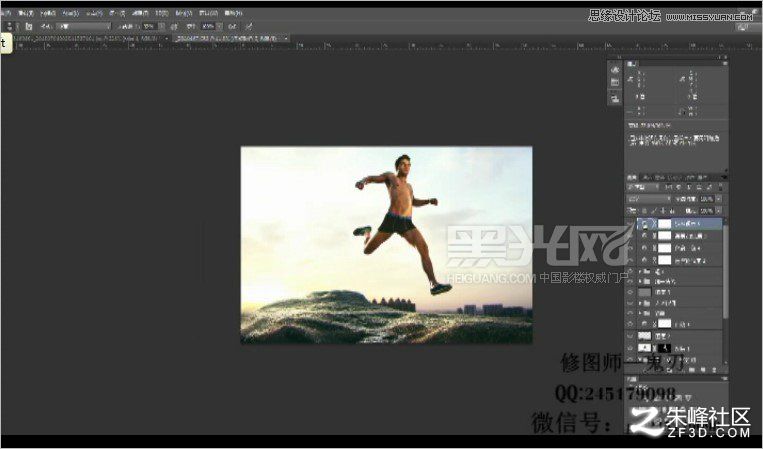Toggle the layer filtering on/off switch
The height and width of the screenshot is (449, 763).
[720, 187]
